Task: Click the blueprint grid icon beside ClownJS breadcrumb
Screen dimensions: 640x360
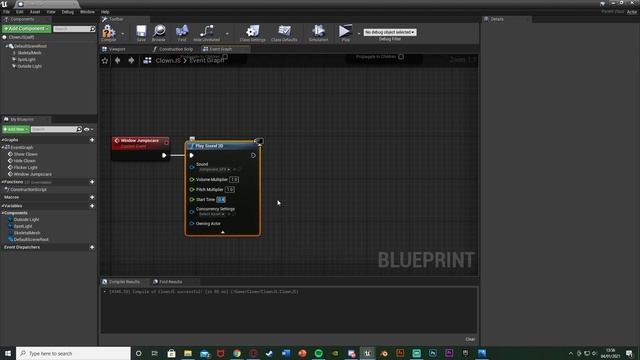Action: coord(147,60)
